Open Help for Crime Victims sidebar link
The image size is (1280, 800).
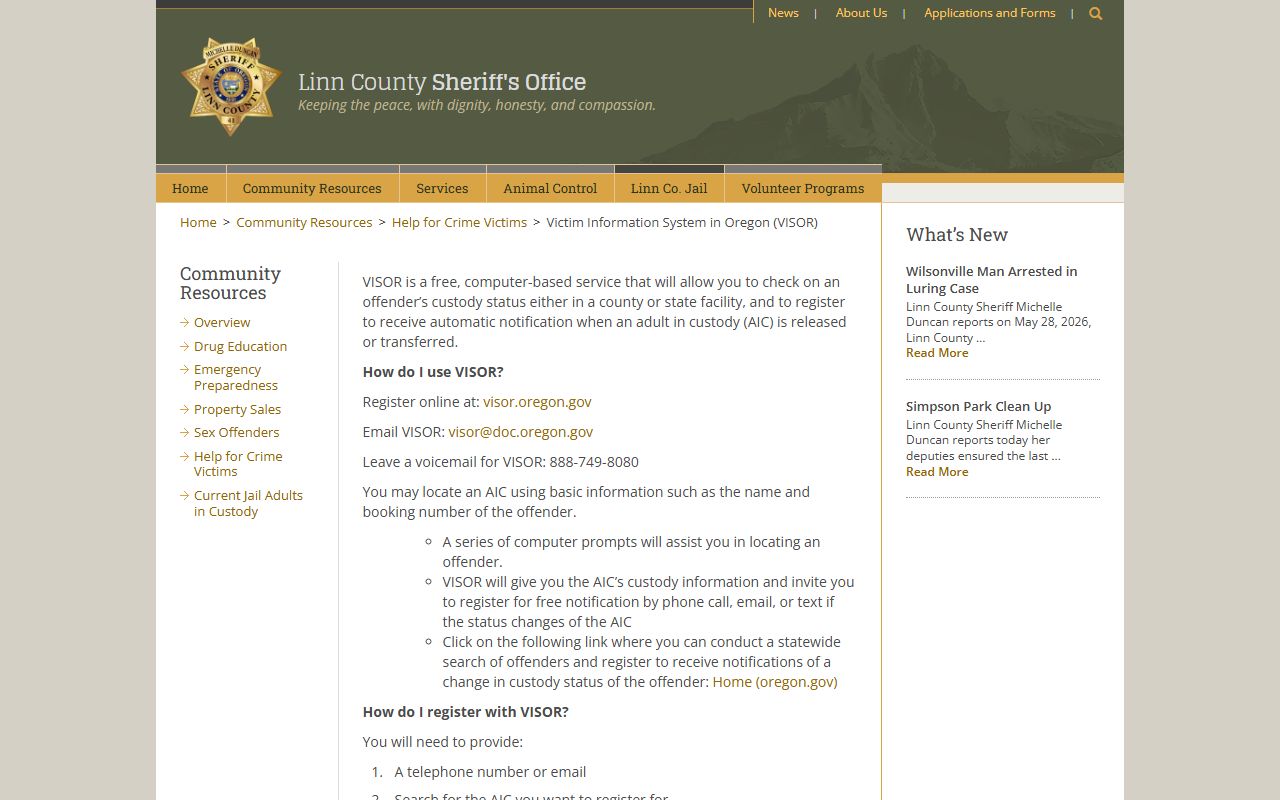click(x=238, y=464)
